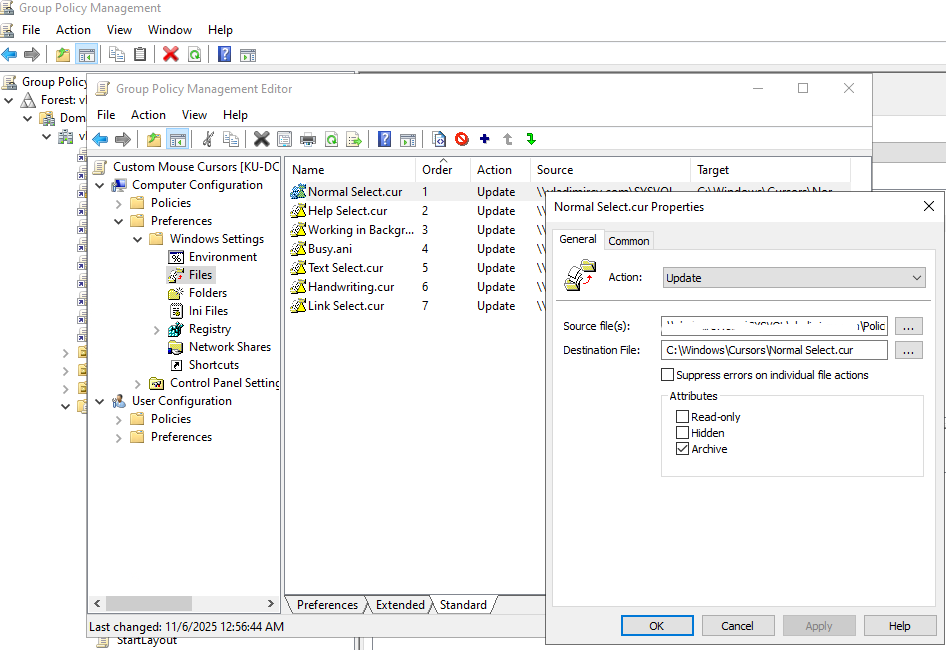Viewport: 946px width, 650px height.
Task: Browse for Source file(s) with ellipsis button
Action: tap(909, 326)
